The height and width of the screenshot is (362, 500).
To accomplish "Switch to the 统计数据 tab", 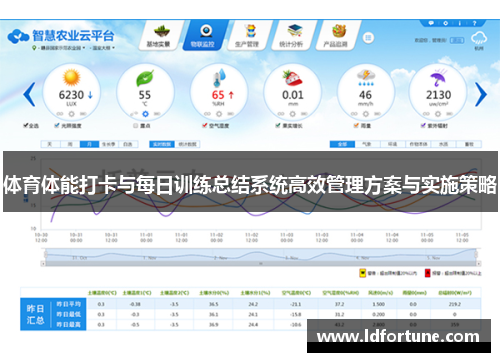I will [187, 144].
